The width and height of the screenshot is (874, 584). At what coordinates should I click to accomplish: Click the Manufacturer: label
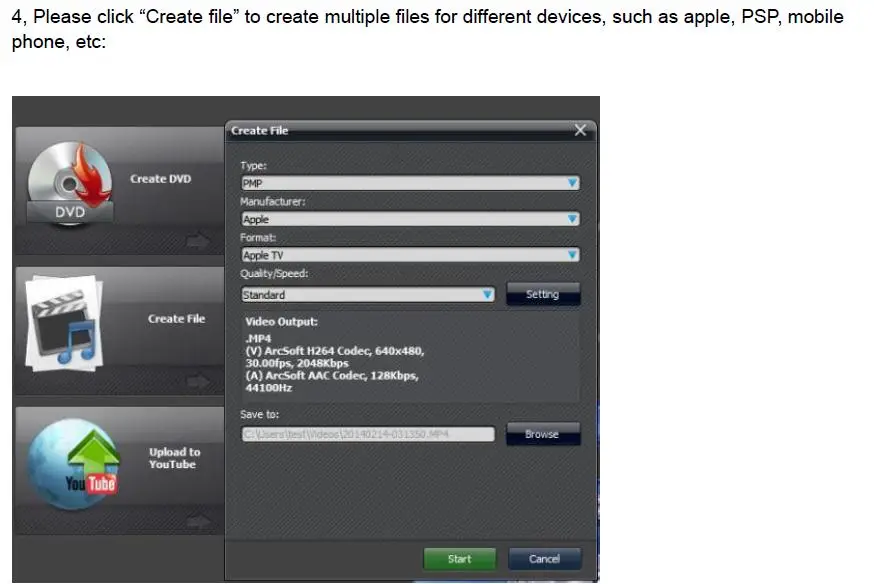[x=273, y=201]
